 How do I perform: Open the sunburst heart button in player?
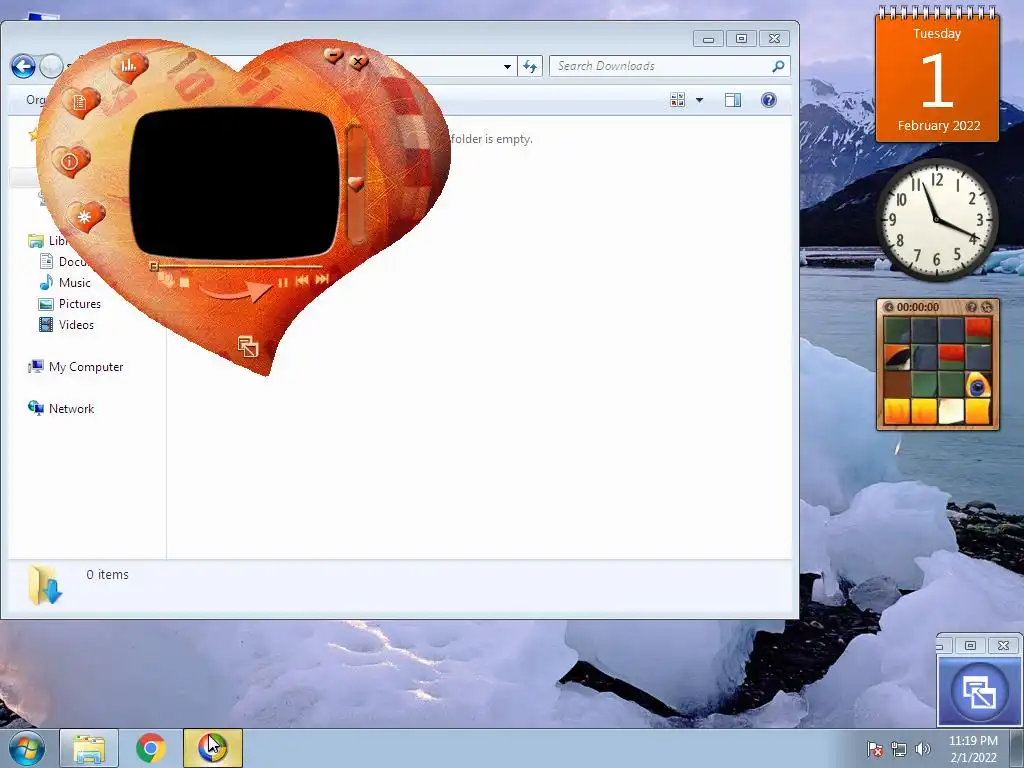click(85, 217)
